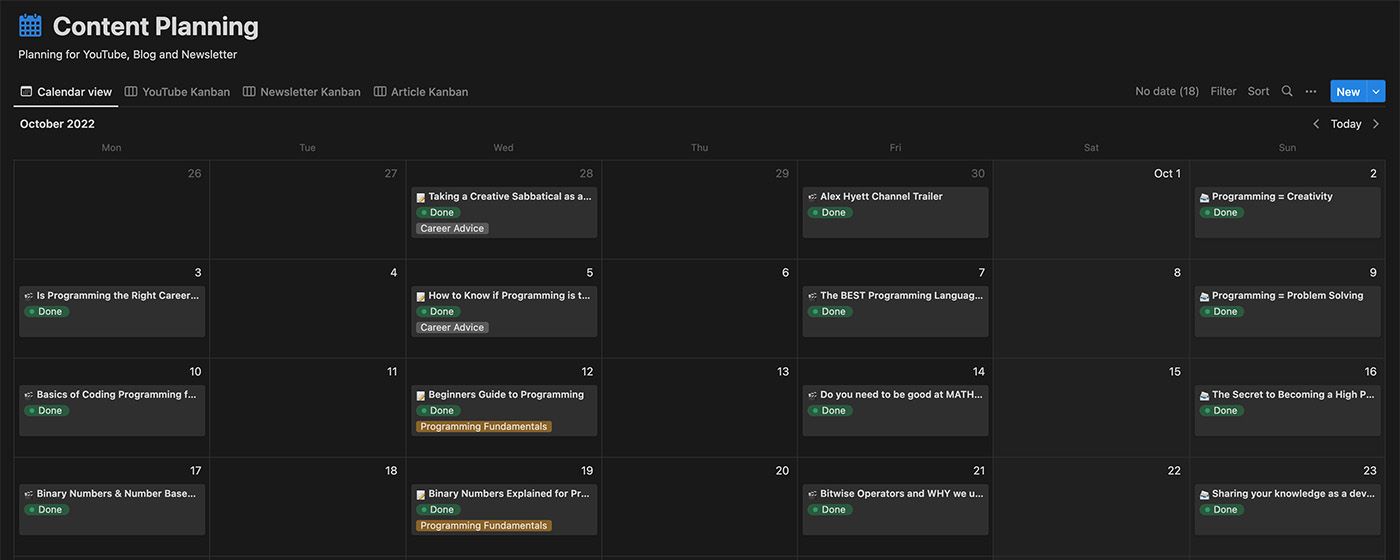Open Binary Numbers & Number Bases card
Image resolution: width=1400 pixels, height=560 pixels.
112,509
